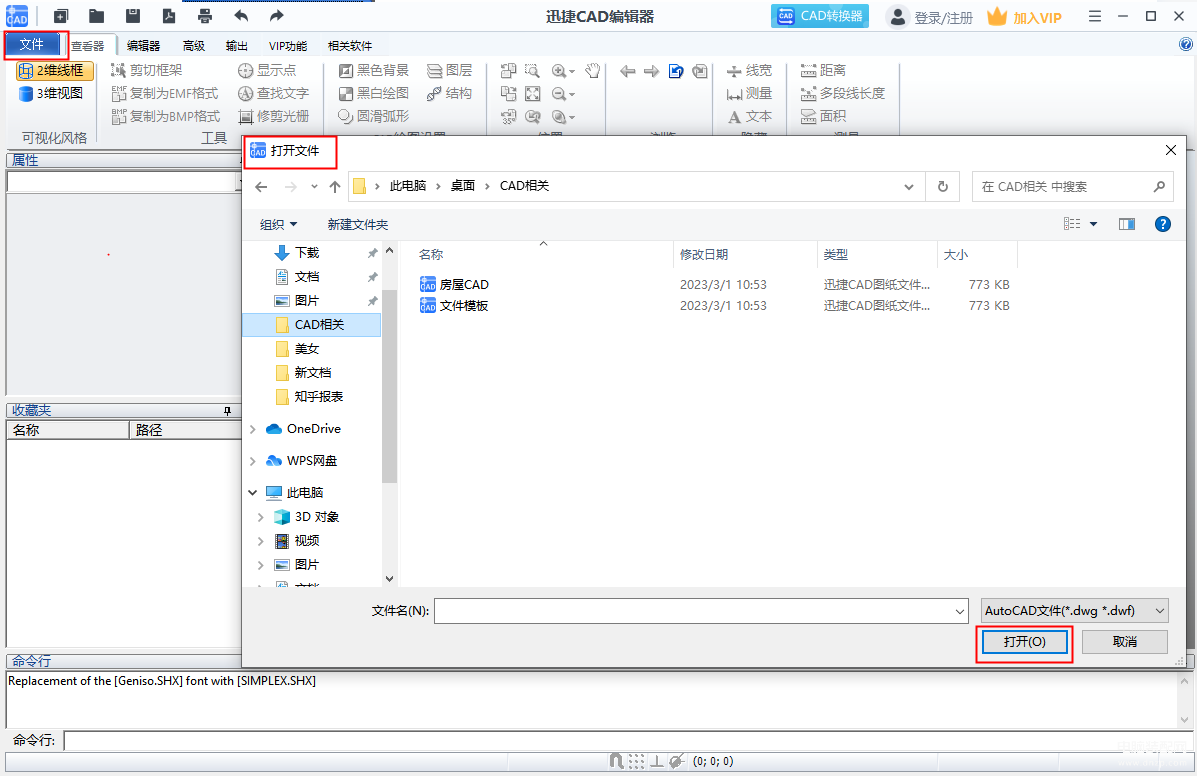
Task: Select the 线宽 tool
Action: click(750, 70)
